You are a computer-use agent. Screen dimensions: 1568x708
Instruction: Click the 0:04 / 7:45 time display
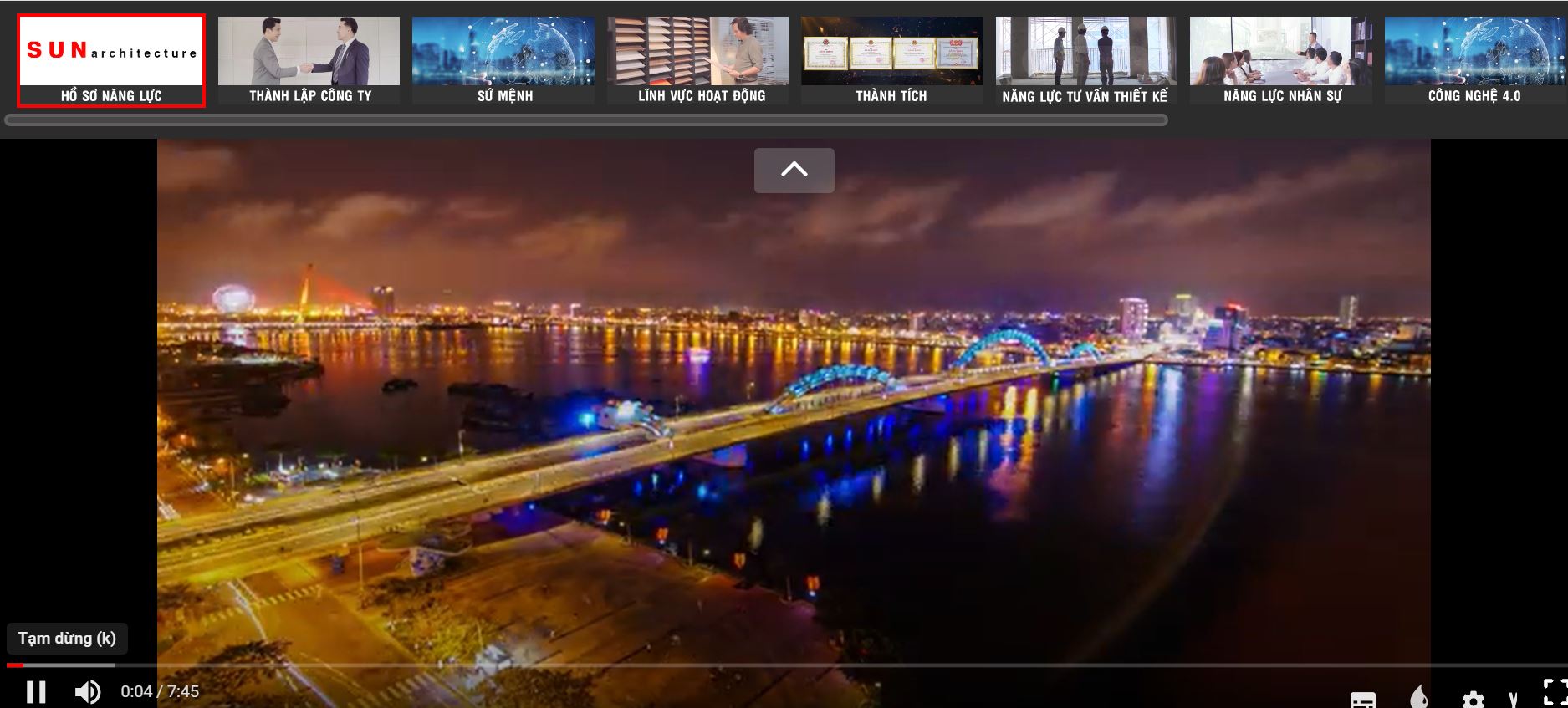pos(160,692)
